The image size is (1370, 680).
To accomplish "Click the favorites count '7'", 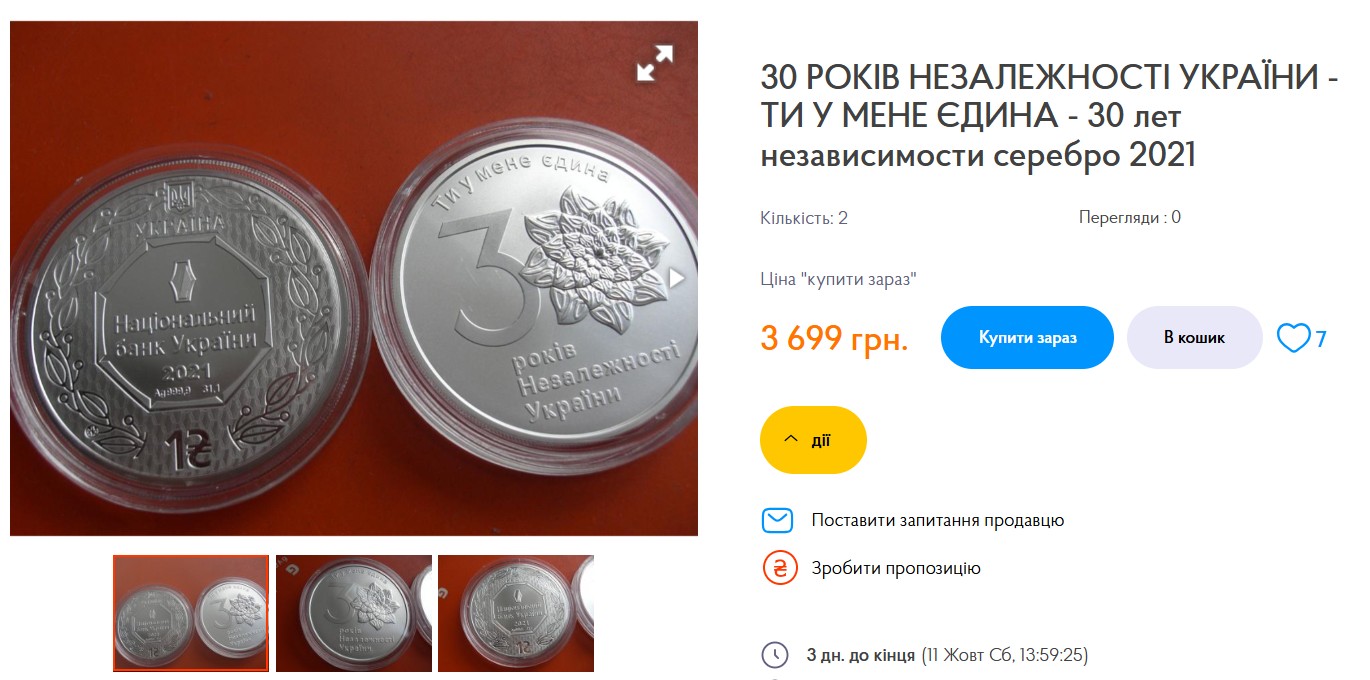I will coord(1321,339).
